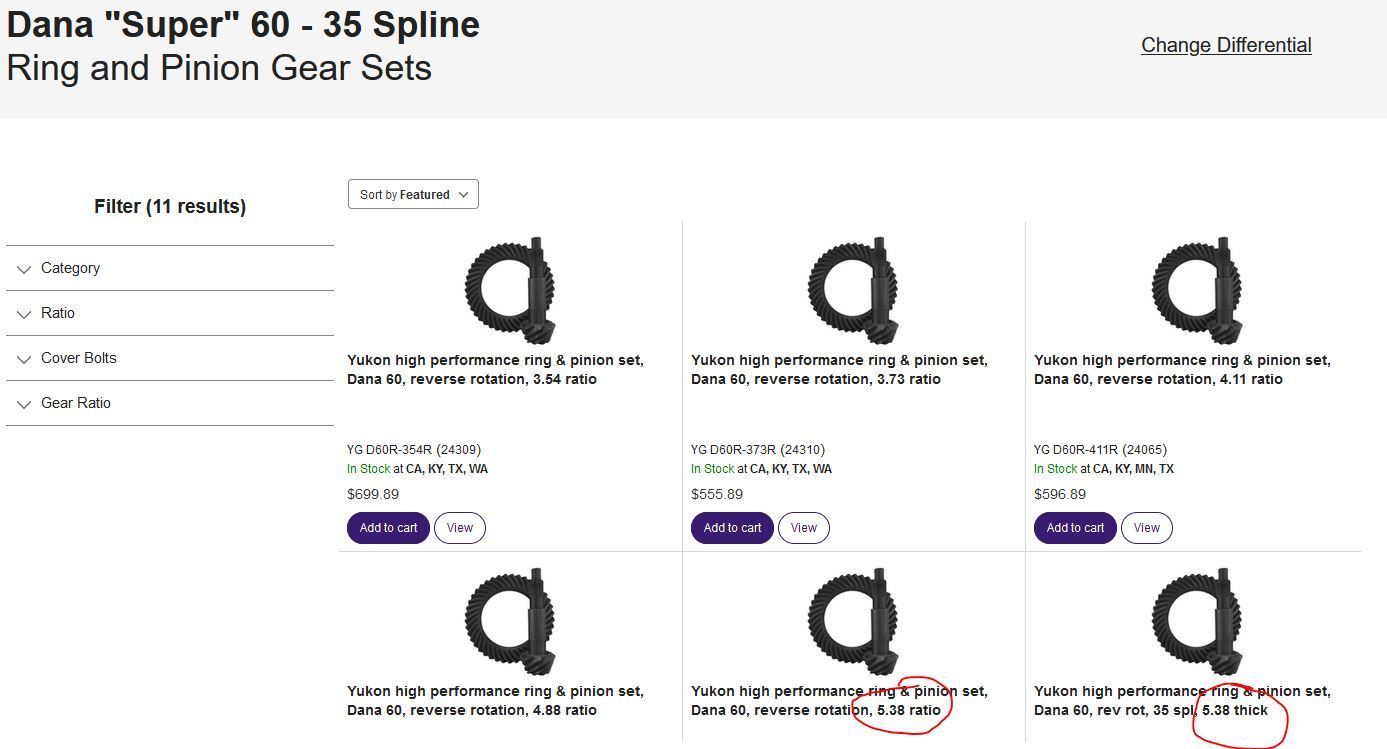The height and width of the screenshot is (749, 1387).
Task: Add the 3.73 ratio set to cart
Action: click(x=732, y=528)
